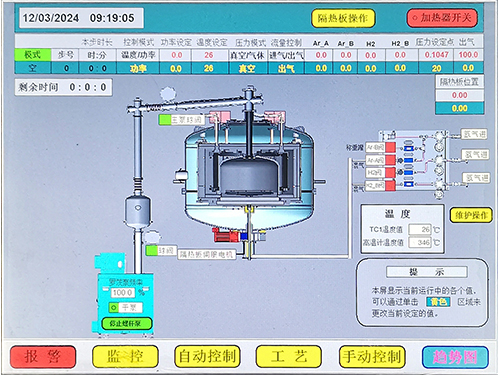Click the 0.1047 pressure reading
This screenshot has height=375, width=500.
436,55
